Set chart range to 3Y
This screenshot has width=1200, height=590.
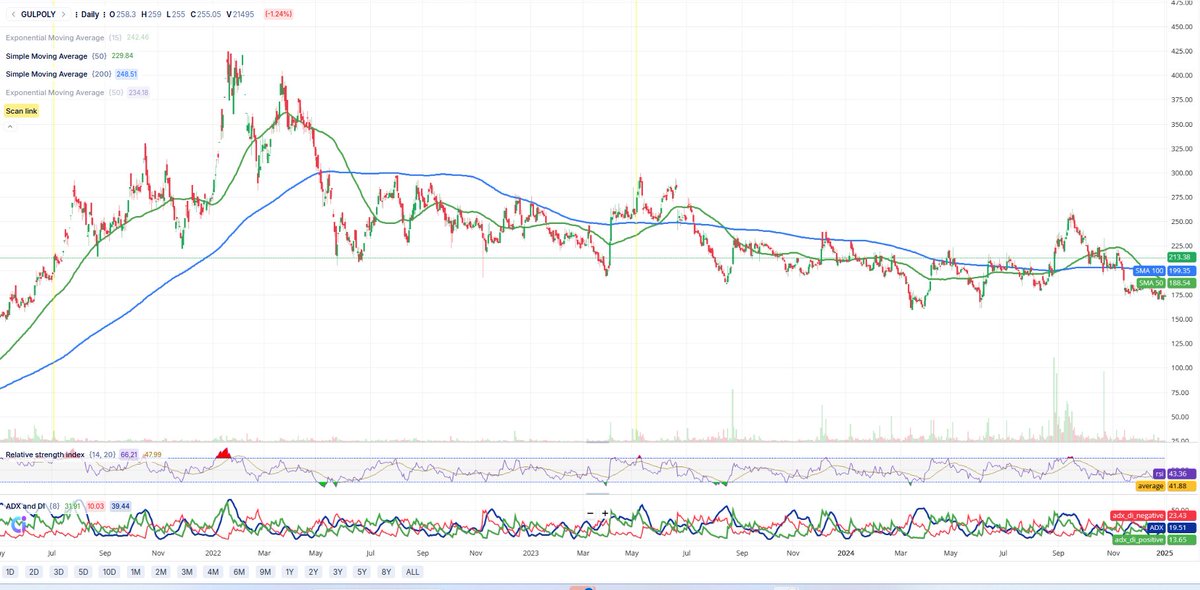339,572
